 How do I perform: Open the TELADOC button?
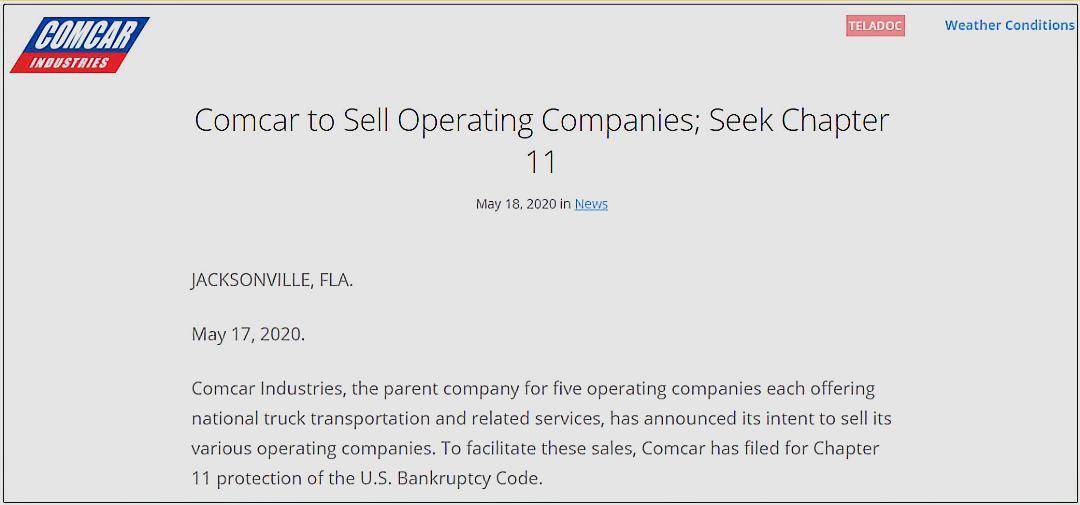click(875, 26)
